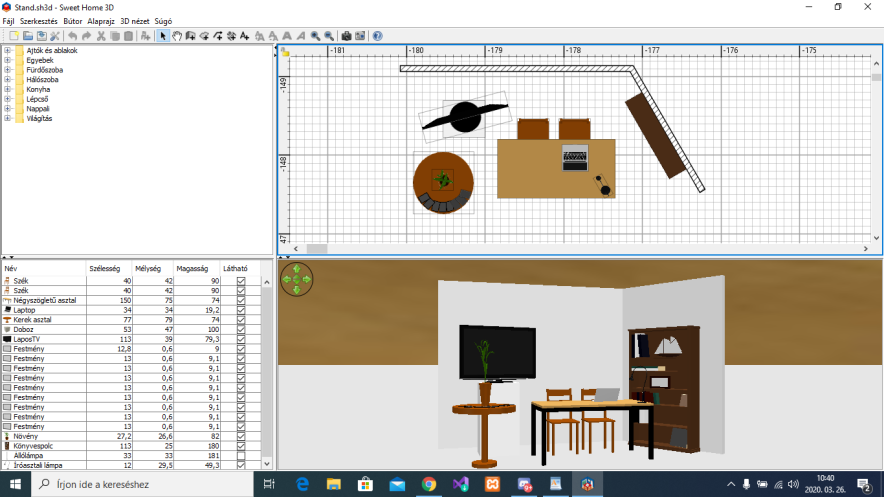Expand the Konyha catalog category
This screenshot has height=497, width=884.
point(8,89)
